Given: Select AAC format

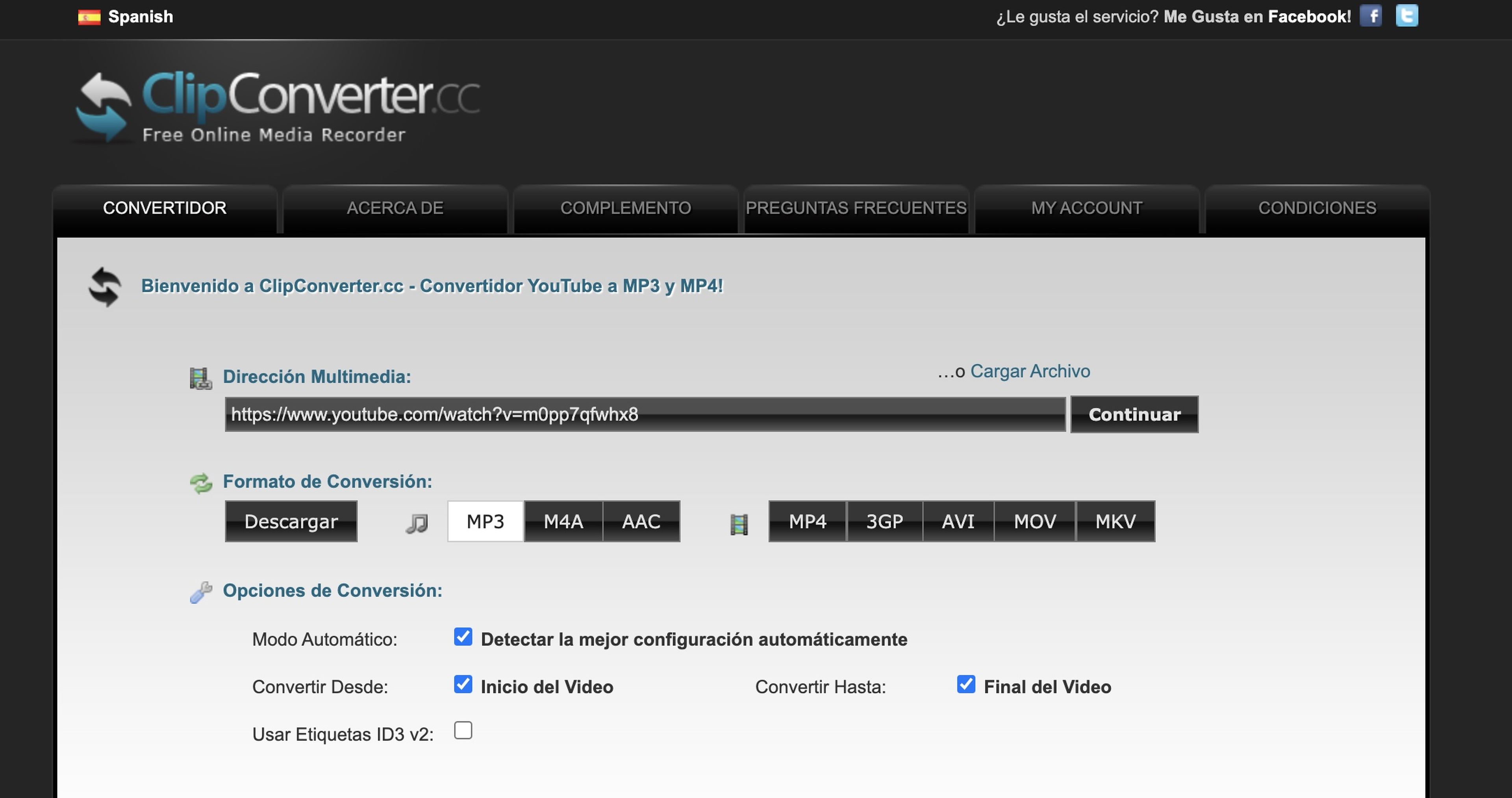Looking at the screenshot, I should click(641, 521).
